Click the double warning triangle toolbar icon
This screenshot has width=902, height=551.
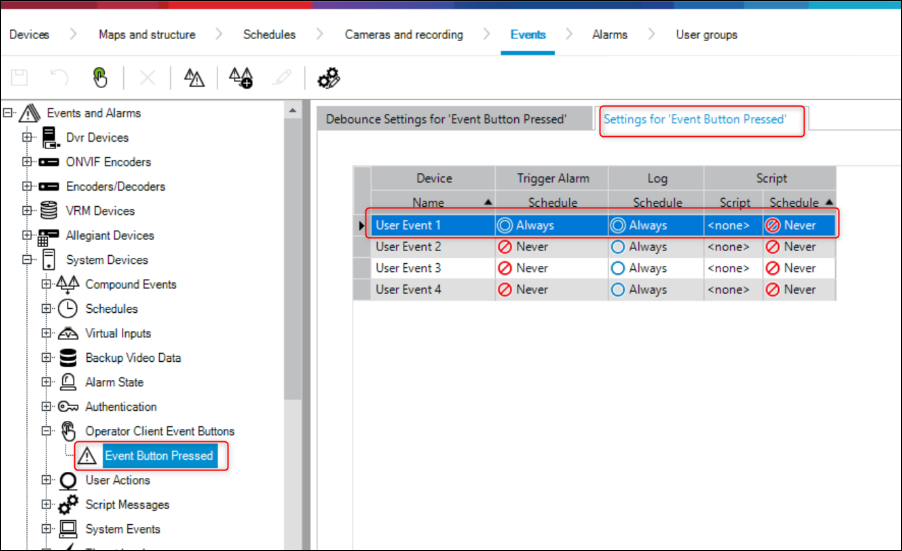(194, 78)
